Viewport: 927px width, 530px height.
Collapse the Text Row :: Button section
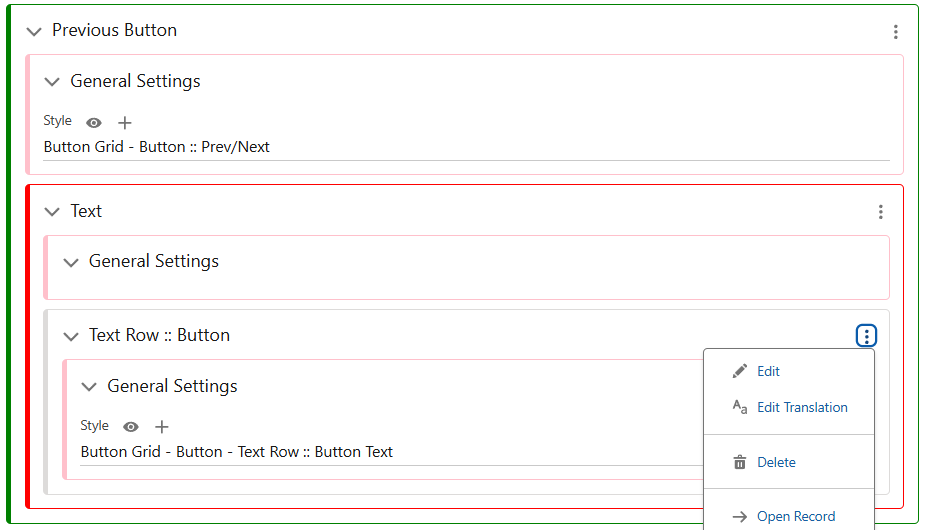click(71, 337)
